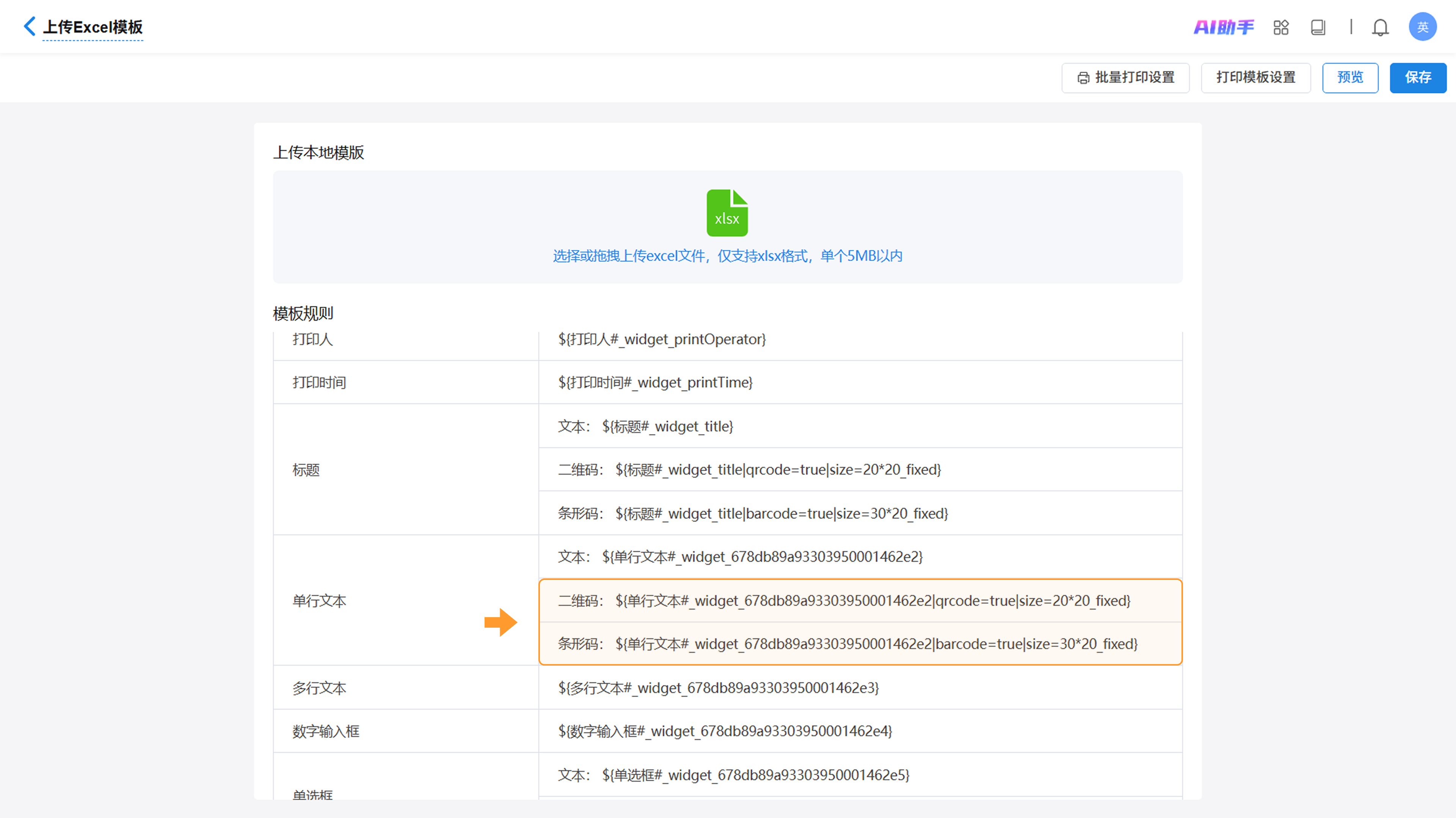This screenshot has width=1456, height=818.
Task: Open the notifications bell
Action: [x=1380, y=27]
